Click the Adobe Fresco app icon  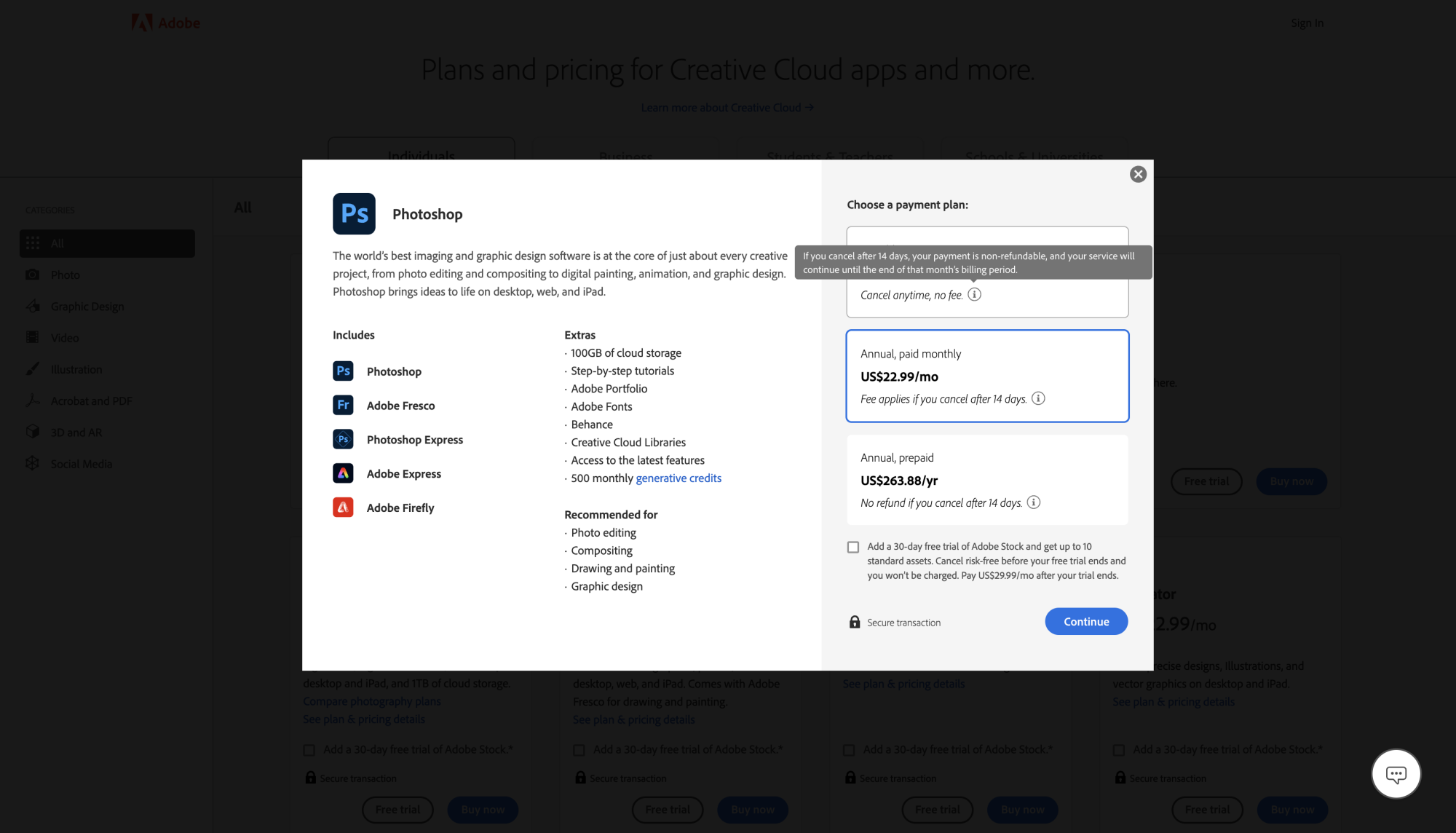pyautogui.click(x=343, y=405)
